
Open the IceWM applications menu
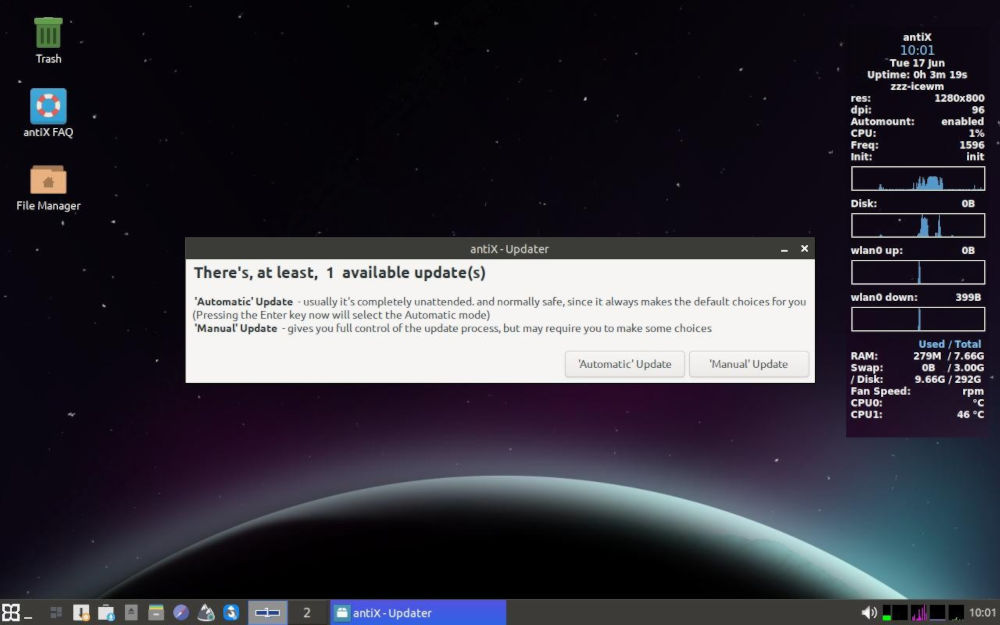[x=10, y=611]
